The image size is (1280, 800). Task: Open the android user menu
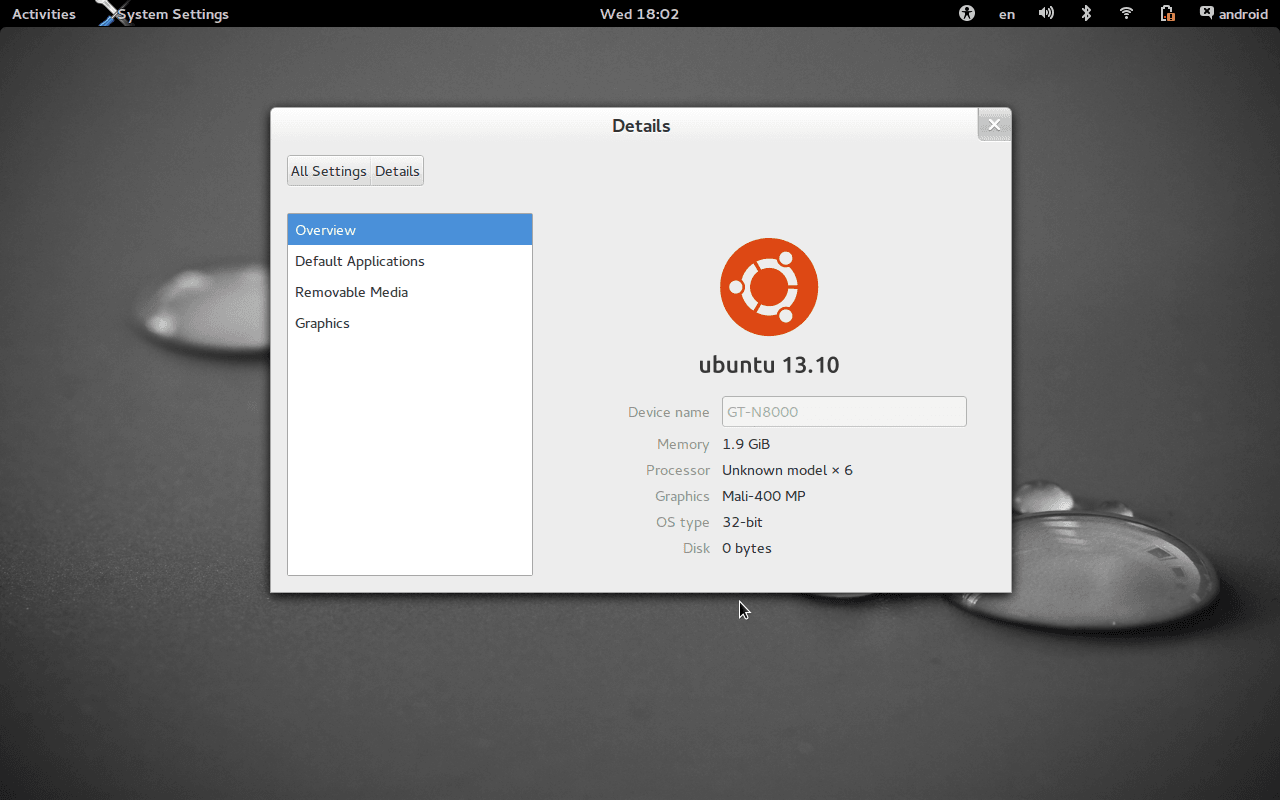(1234, 14)
